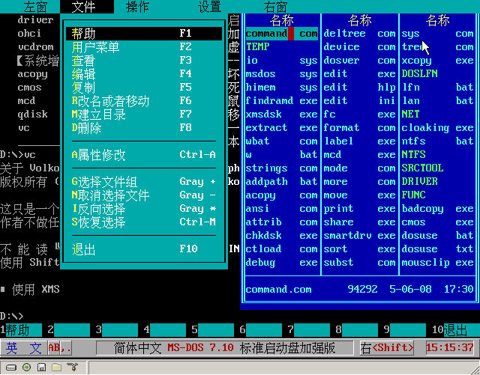Choose 退出 F10 menu entry
The image size is (480, 375).
click(x=144, y=249)
